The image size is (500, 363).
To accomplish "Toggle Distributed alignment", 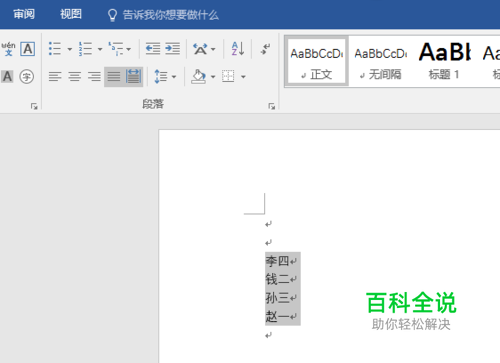I will click(133, 77).
